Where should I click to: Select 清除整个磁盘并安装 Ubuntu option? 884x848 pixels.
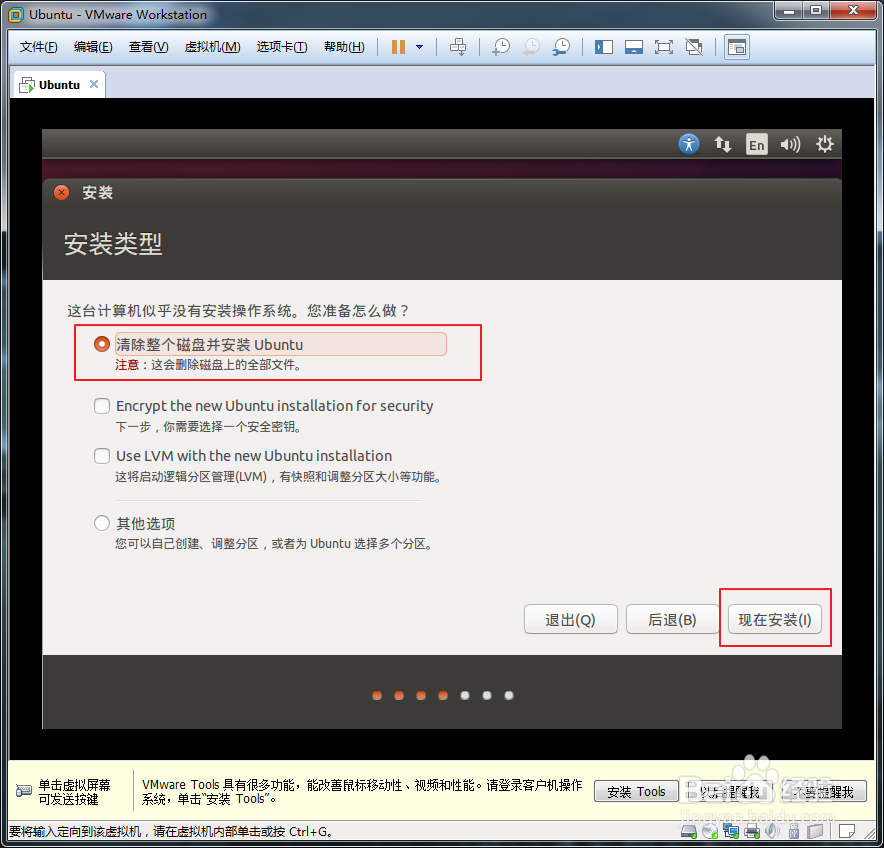(x=101, y=343)
